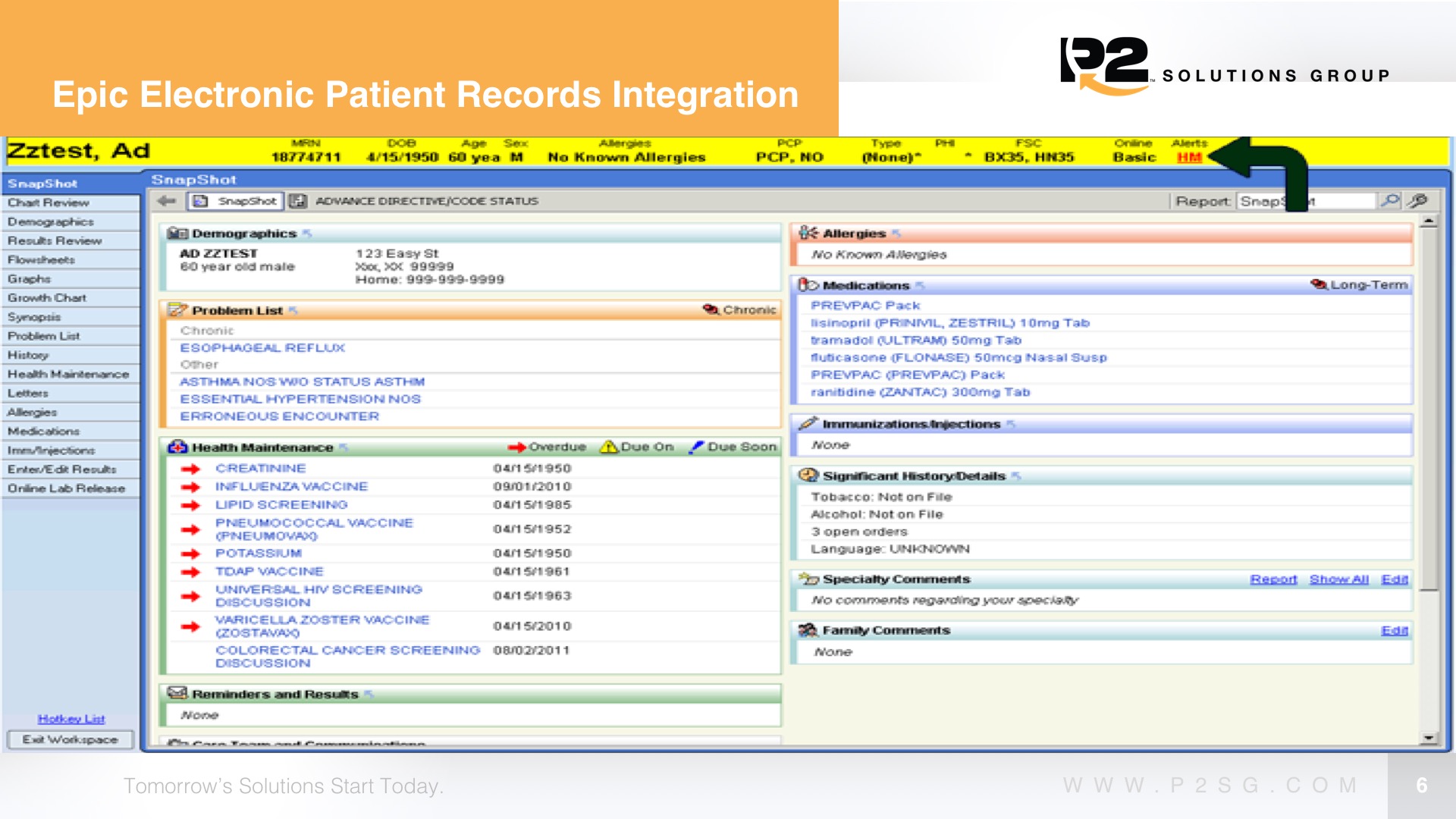Click the wrench settings icon in report toolbar
Viewport: 1456px width, 819px height.
[x=1417, y=201]
